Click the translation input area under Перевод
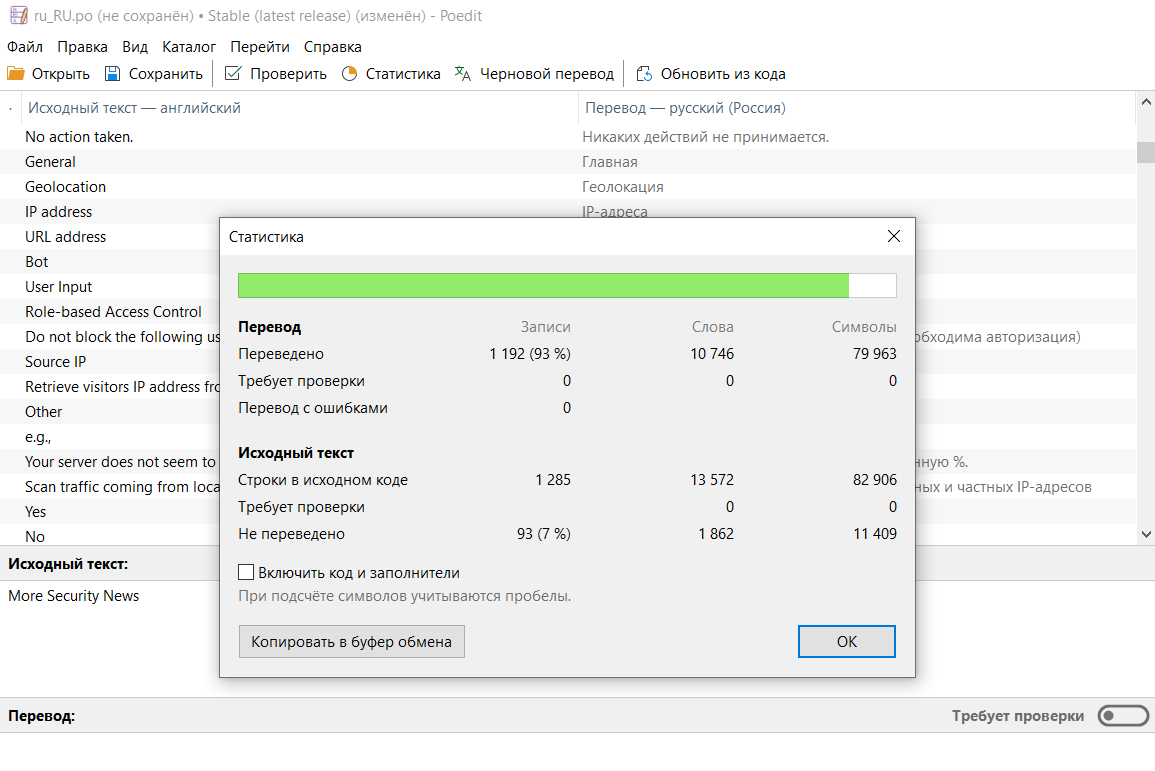The height and width of the screenshot is (771, 1155). coord(578,751)
